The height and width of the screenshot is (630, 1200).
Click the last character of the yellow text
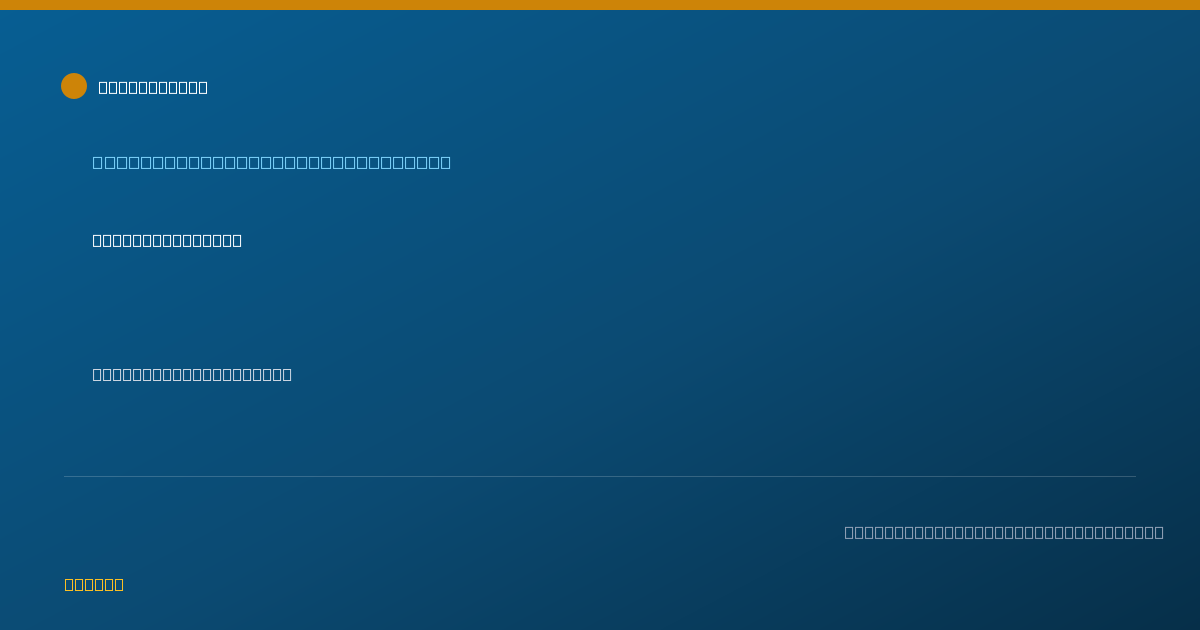[119, 584]
